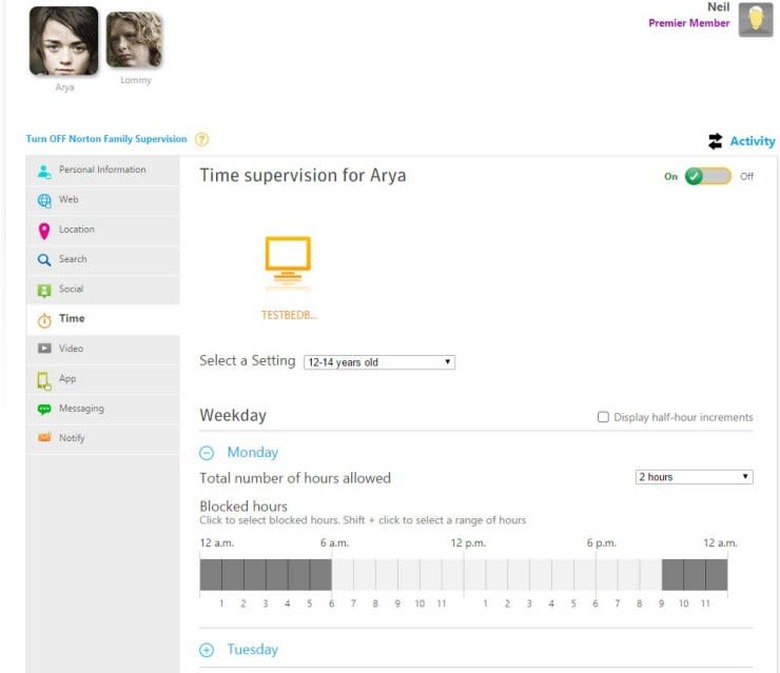Click the Location pin icon

[44, 230]
